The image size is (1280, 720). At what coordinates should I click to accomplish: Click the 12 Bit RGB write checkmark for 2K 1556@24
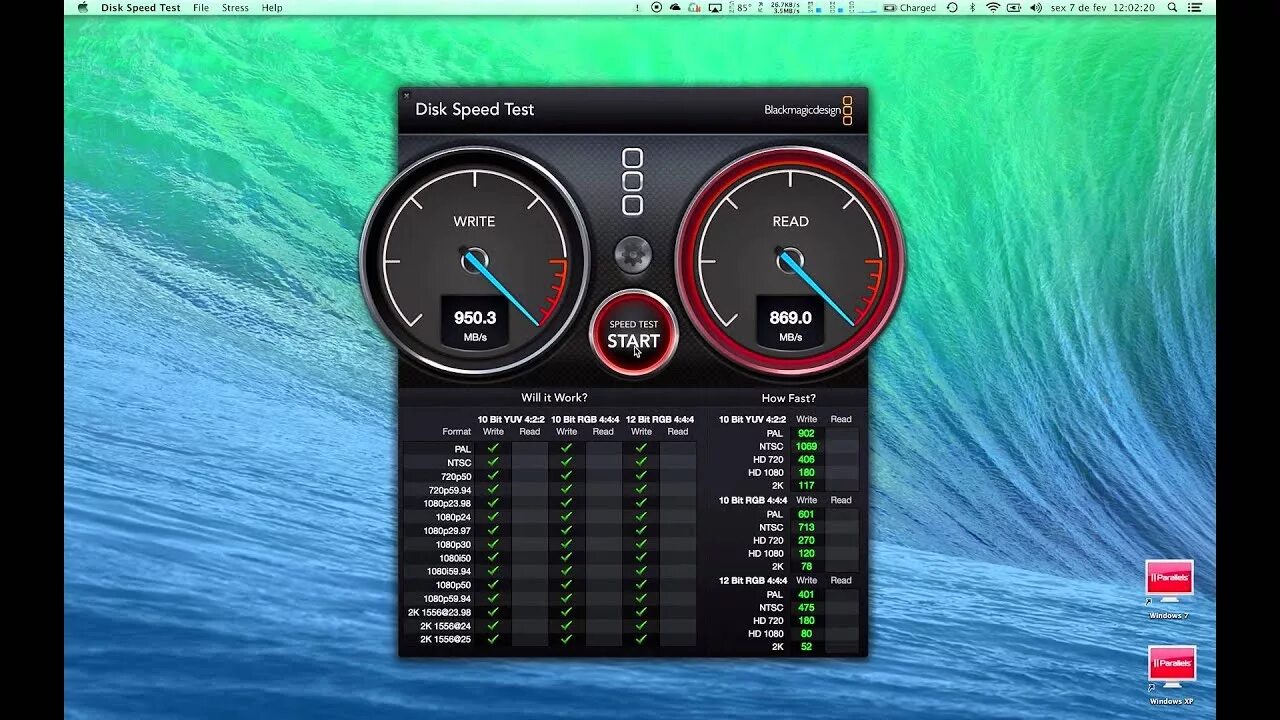(x=641, y=625)
